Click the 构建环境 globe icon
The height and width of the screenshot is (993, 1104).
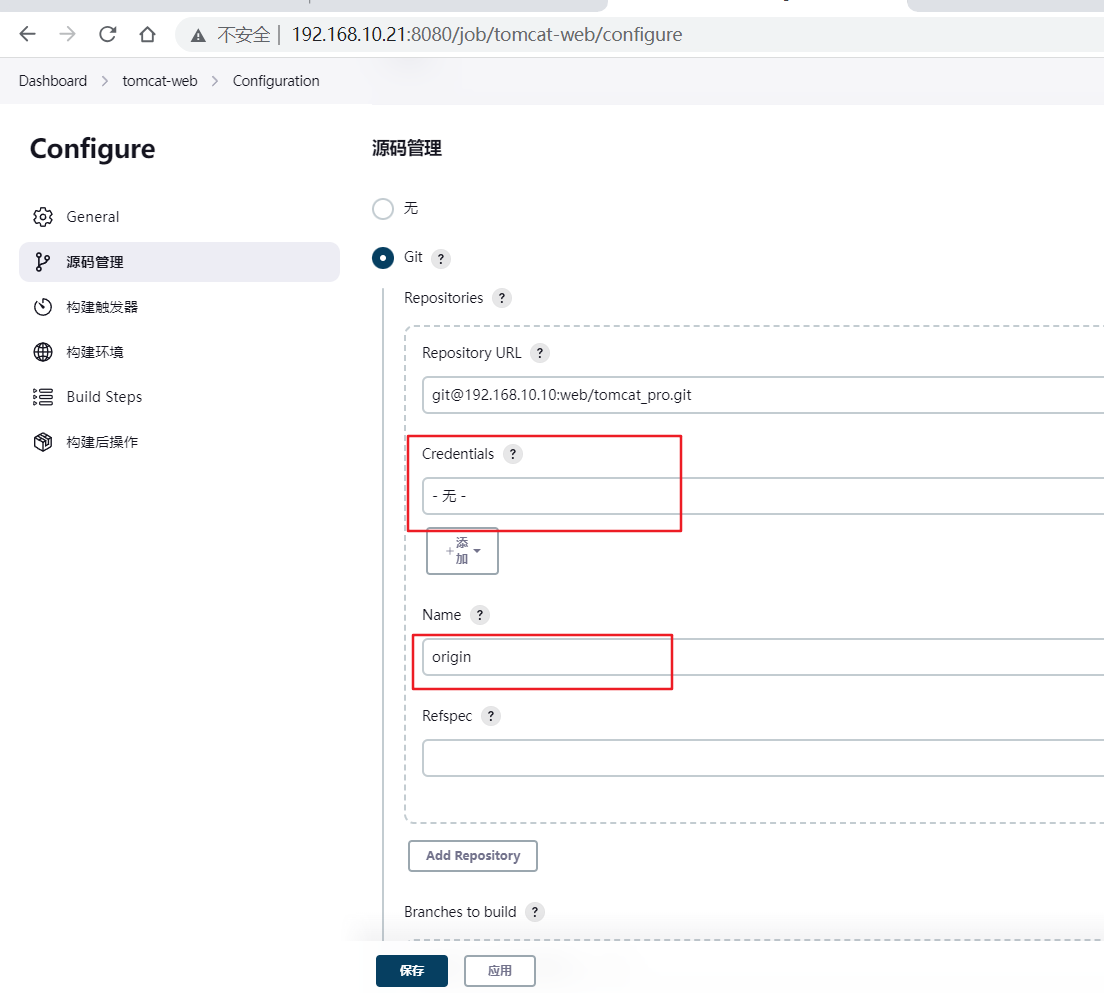tap(43, 352)
